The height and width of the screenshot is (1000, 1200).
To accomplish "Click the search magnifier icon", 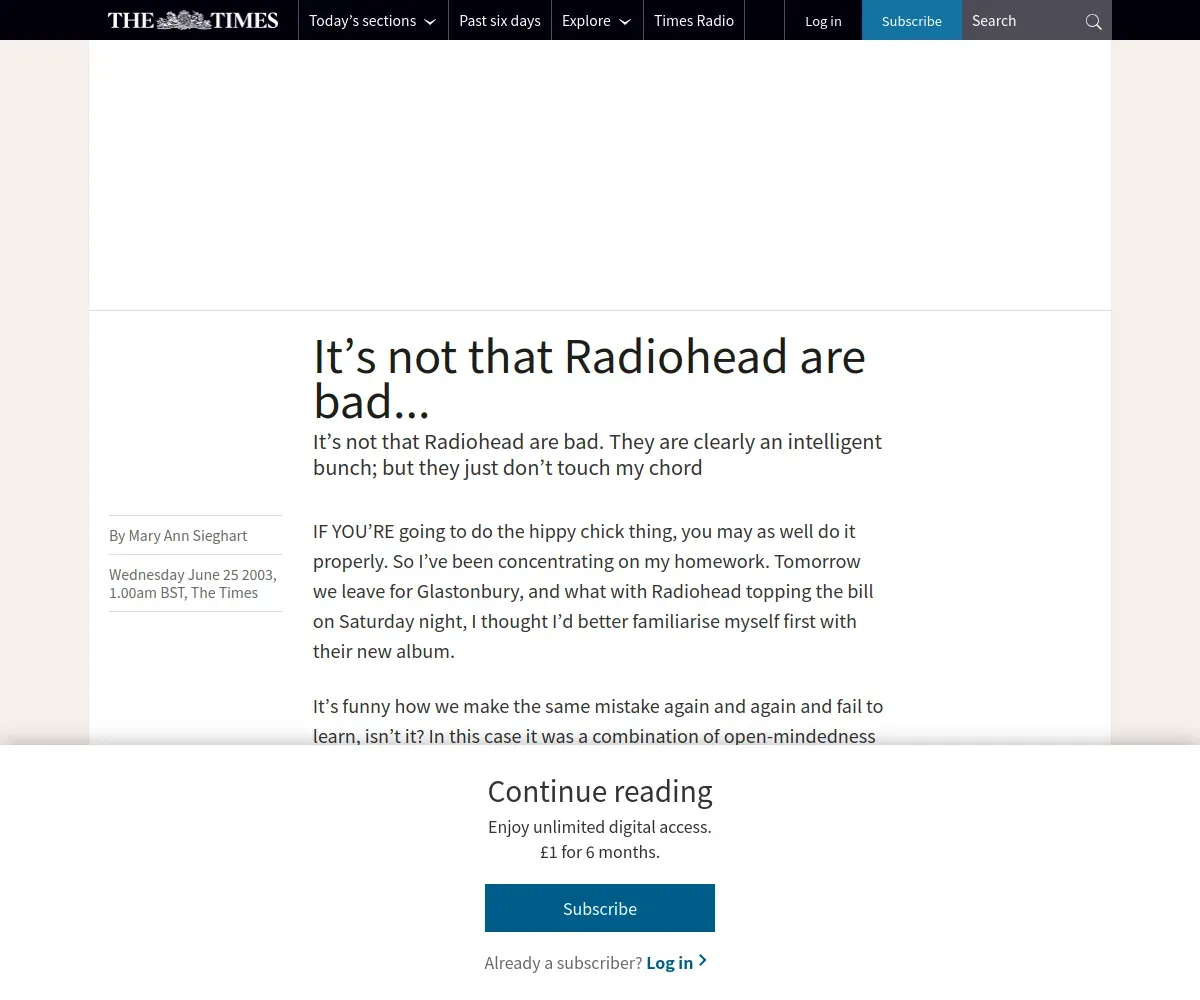I will point(1093,21).
